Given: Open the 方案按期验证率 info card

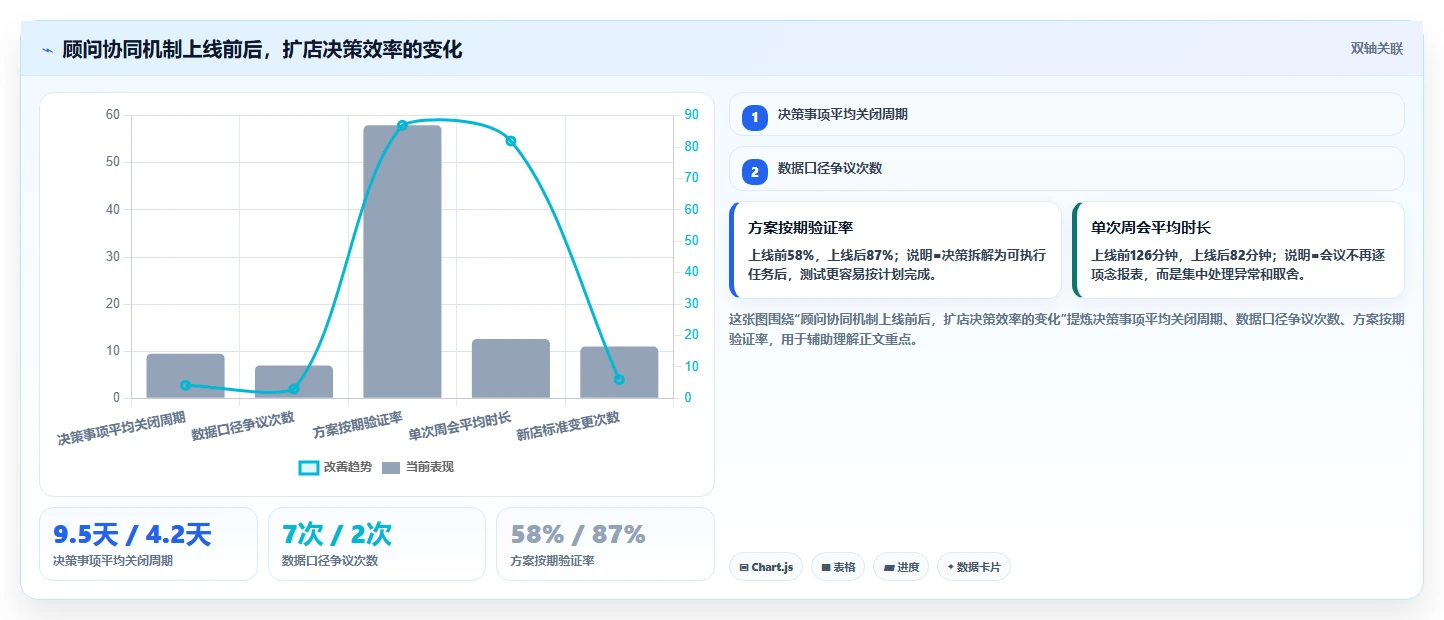Looking at the screenshot, I should (x=895, y=250).
